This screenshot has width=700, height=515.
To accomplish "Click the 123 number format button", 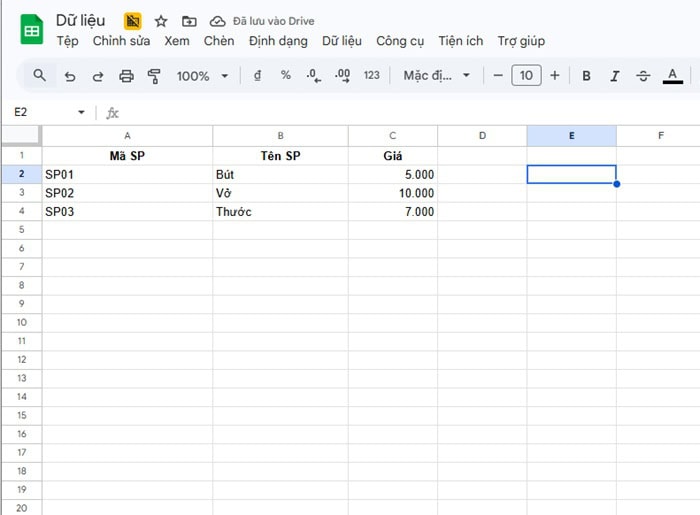I will coord(372,76).
